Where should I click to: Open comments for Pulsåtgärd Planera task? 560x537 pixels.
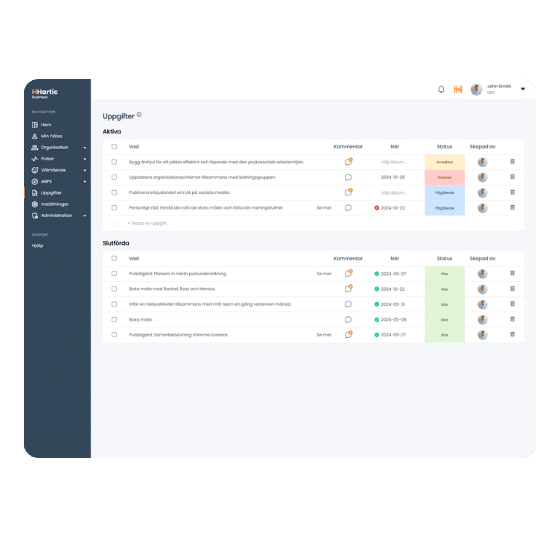click(349, 273)
